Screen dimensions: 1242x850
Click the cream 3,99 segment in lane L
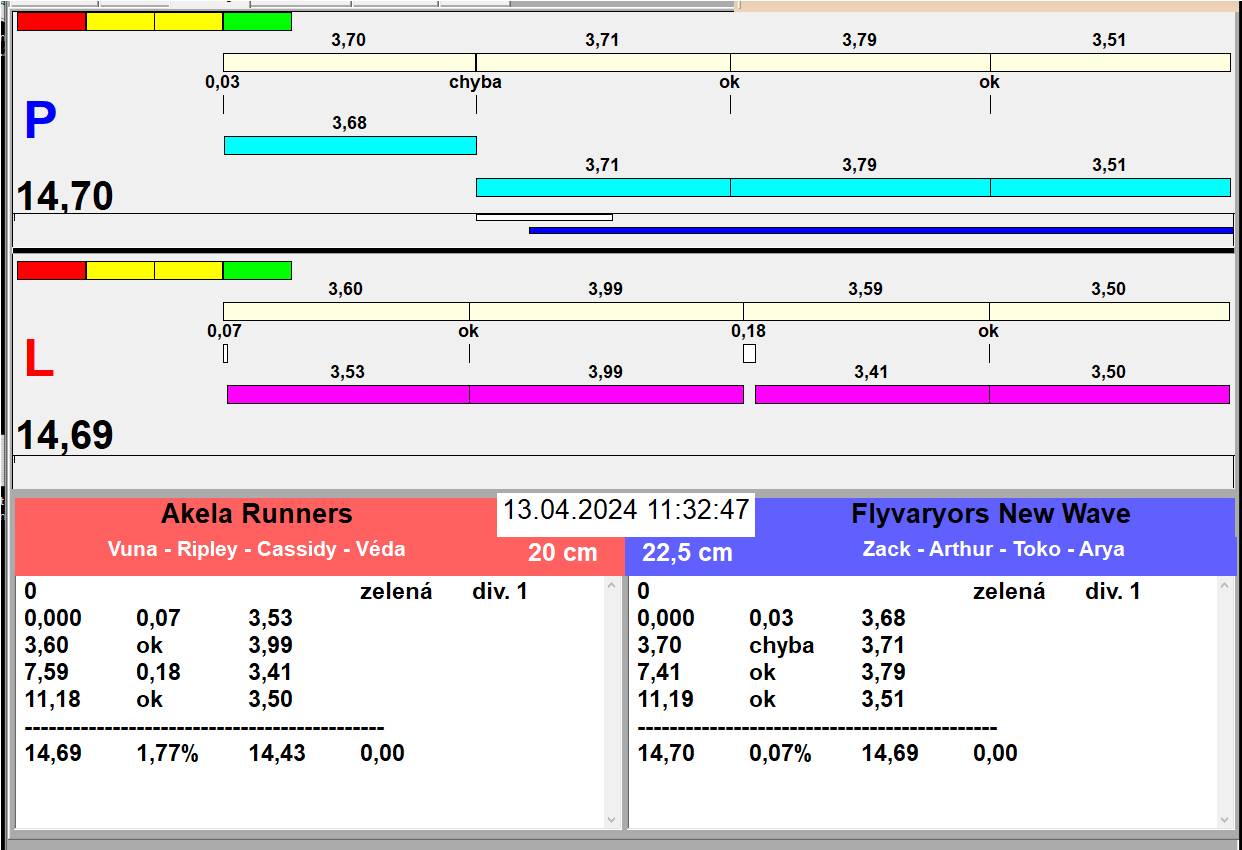point(606,311)
